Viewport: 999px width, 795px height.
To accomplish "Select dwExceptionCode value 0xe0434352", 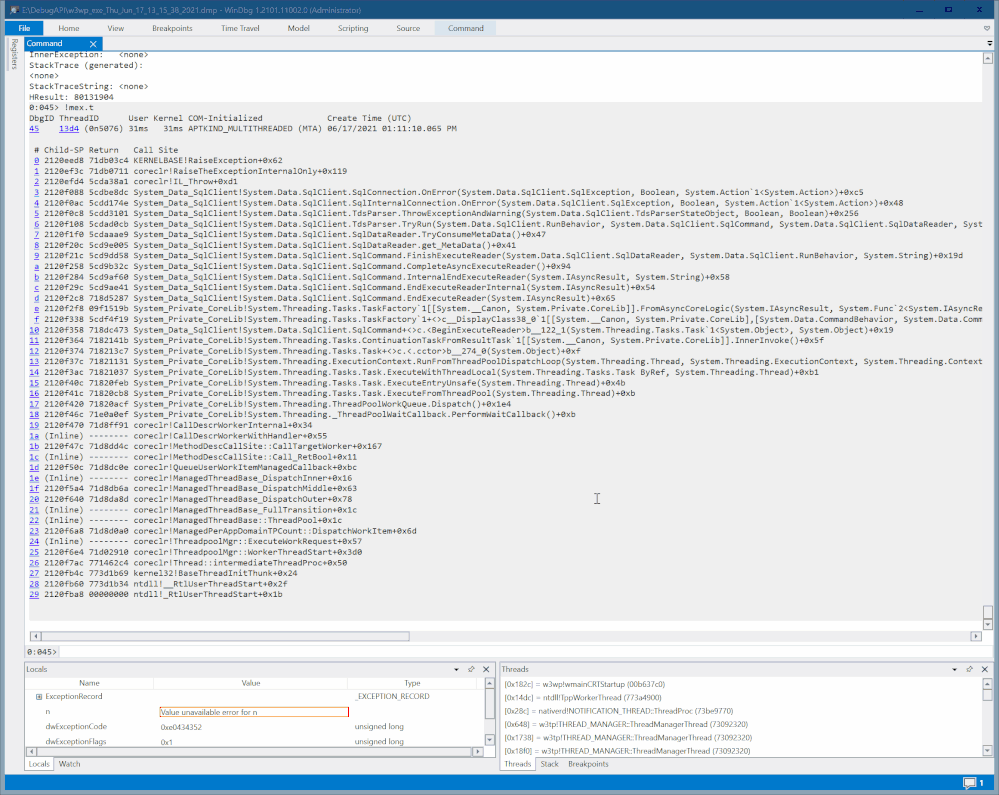I will point(182,727).
